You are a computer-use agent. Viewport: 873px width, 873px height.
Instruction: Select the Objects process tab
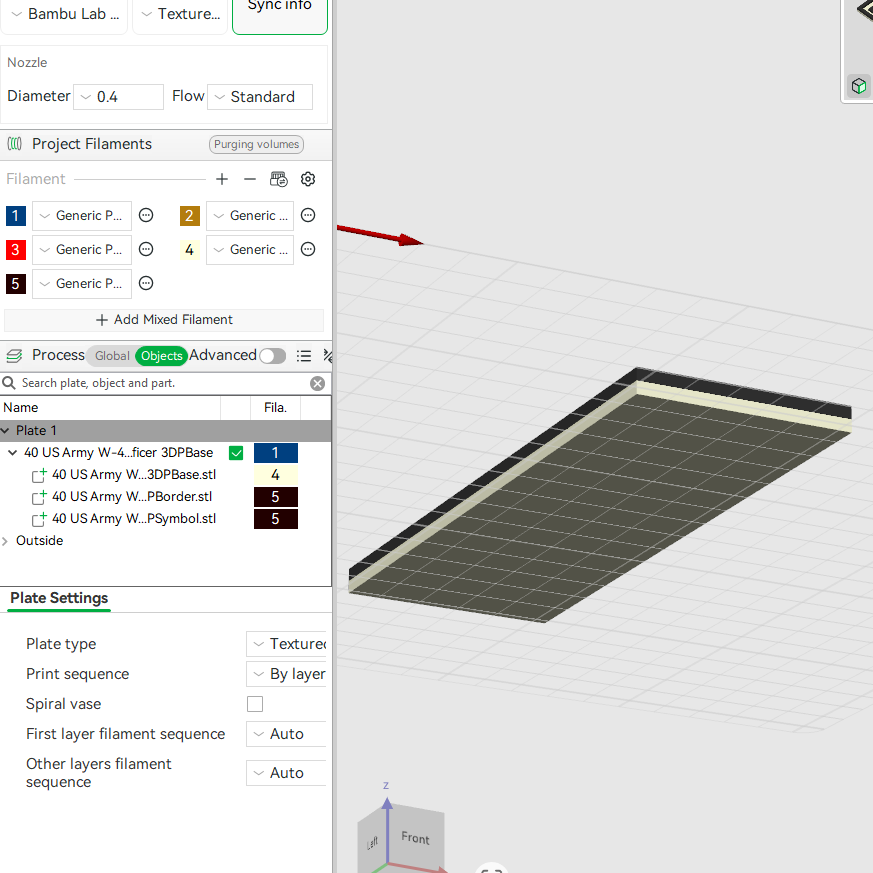point(161,356)
